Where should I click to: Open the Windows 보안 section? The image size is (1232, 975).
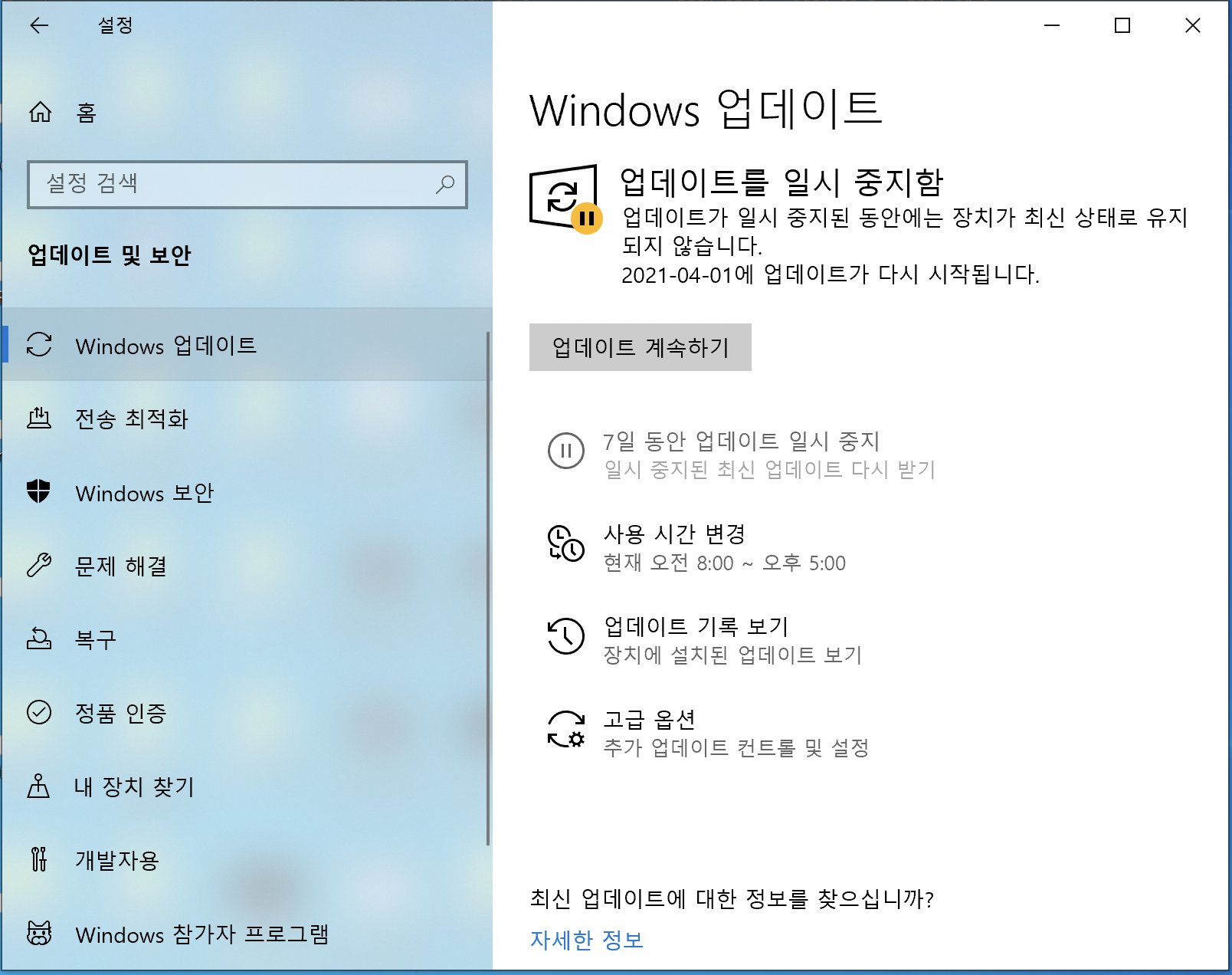(x=247, y=492)
